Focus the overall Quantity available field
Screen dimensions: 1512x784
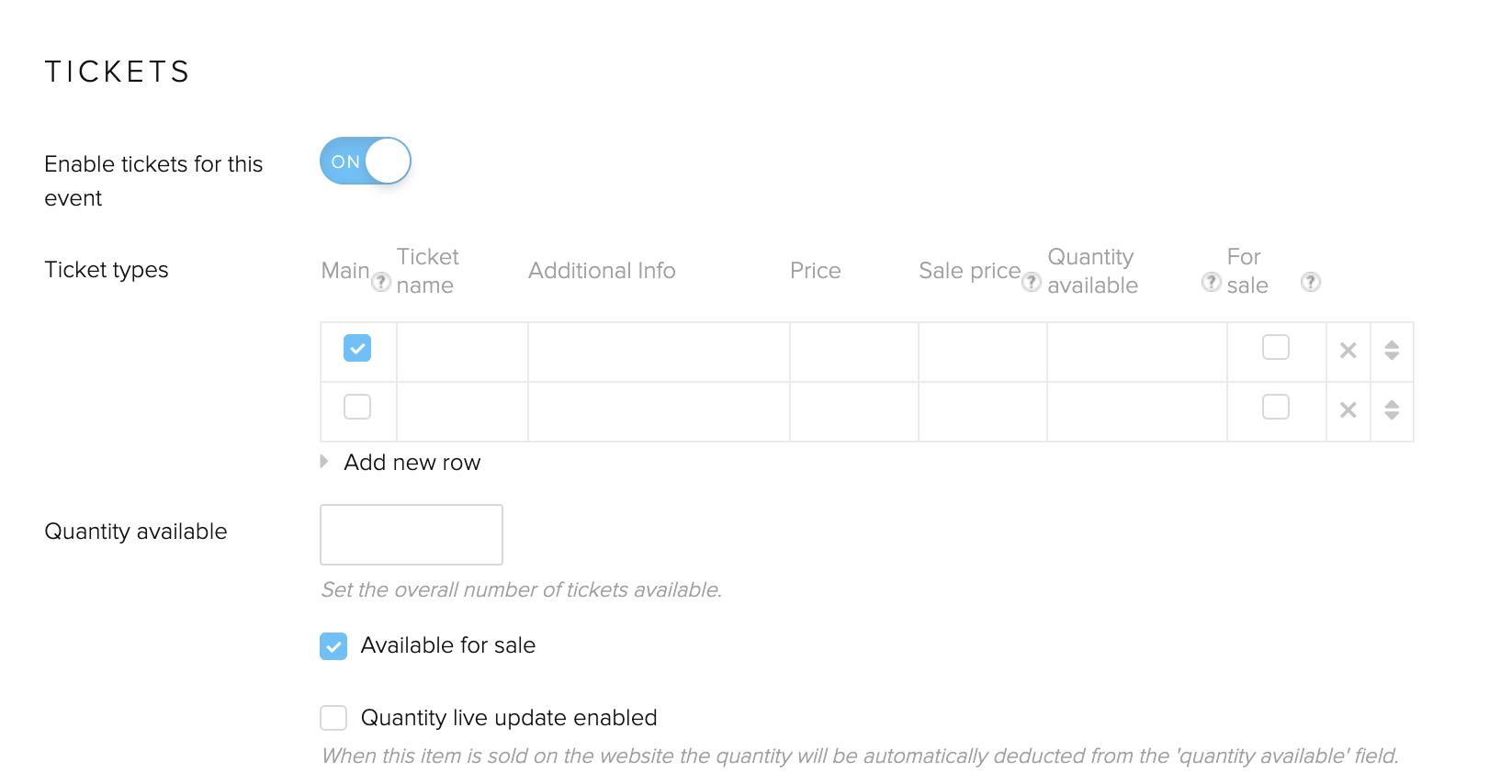(x=412, y=534)
